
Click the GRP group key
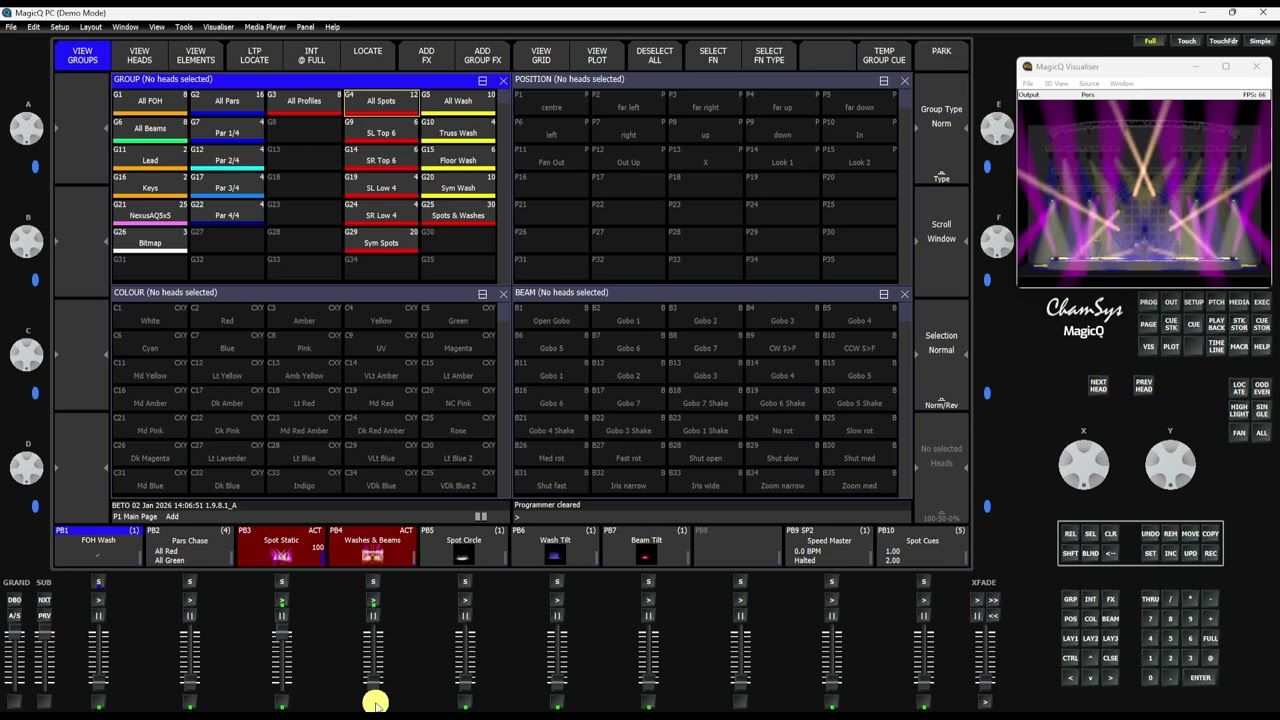1070,599
